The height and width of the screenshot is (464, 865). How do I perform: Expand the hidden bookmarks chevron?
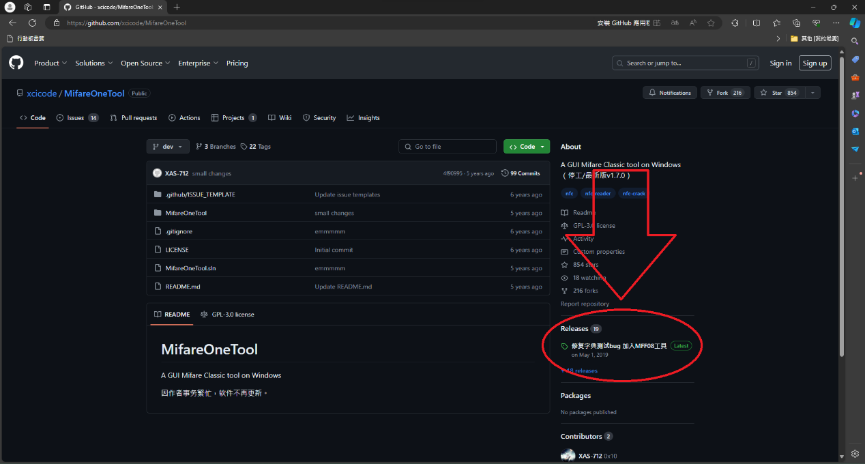click(x=778, y=39)
